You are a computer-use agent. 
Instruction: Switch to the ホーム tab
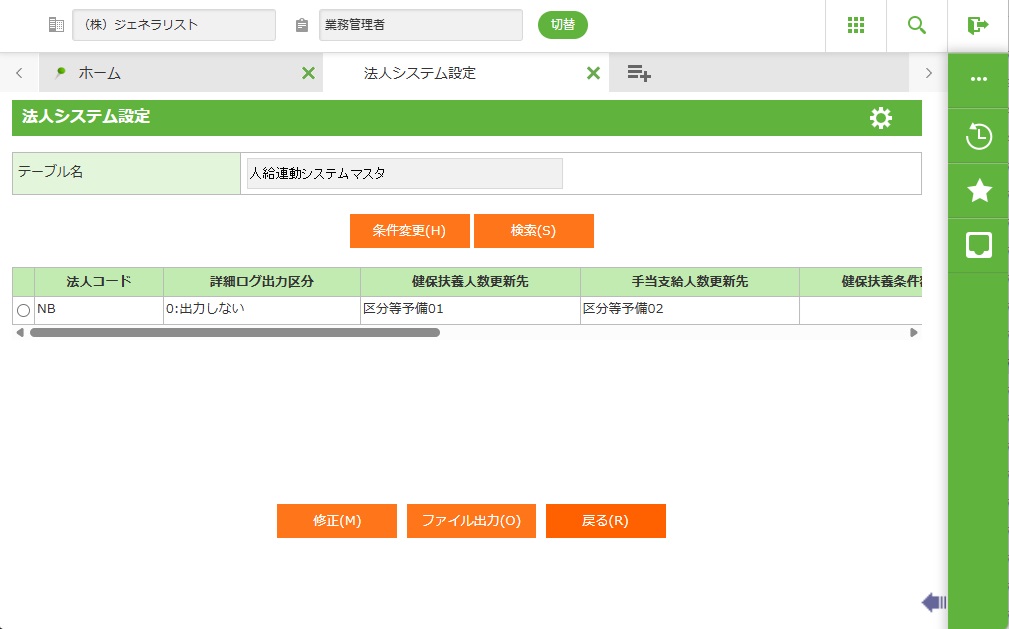click(x=100, y=73)
